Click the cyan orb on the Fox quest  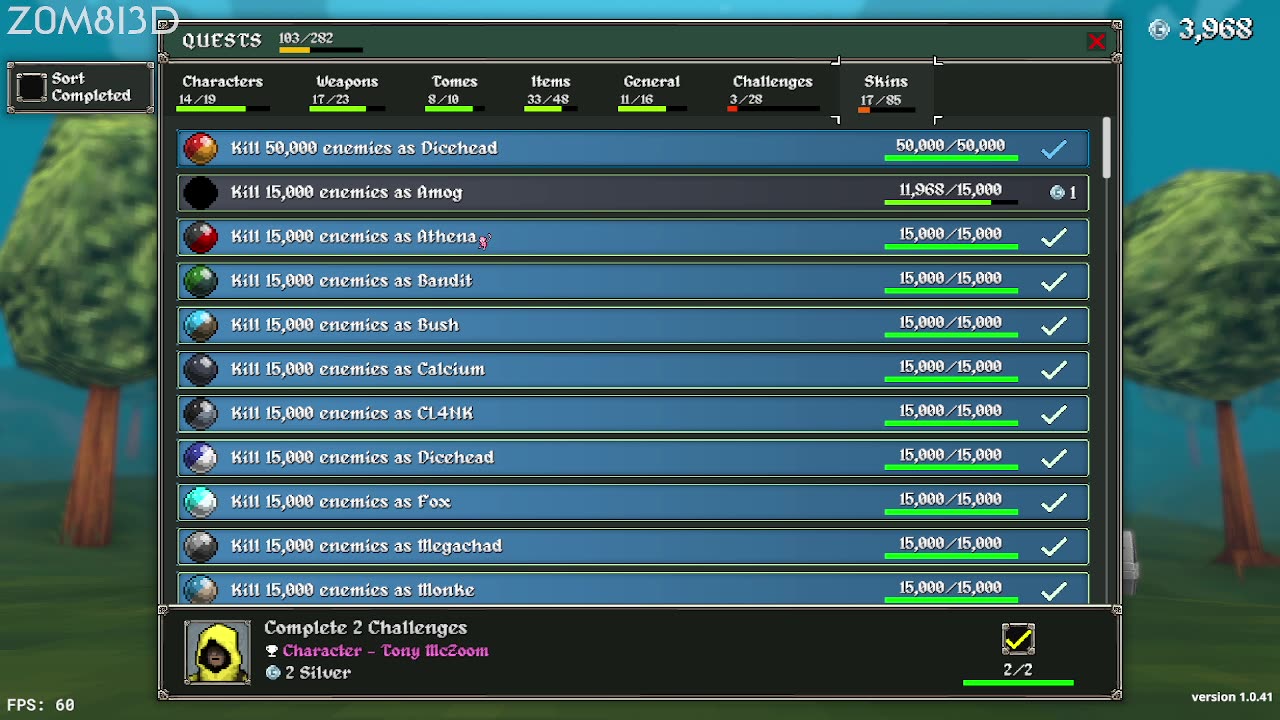[200, 501]
